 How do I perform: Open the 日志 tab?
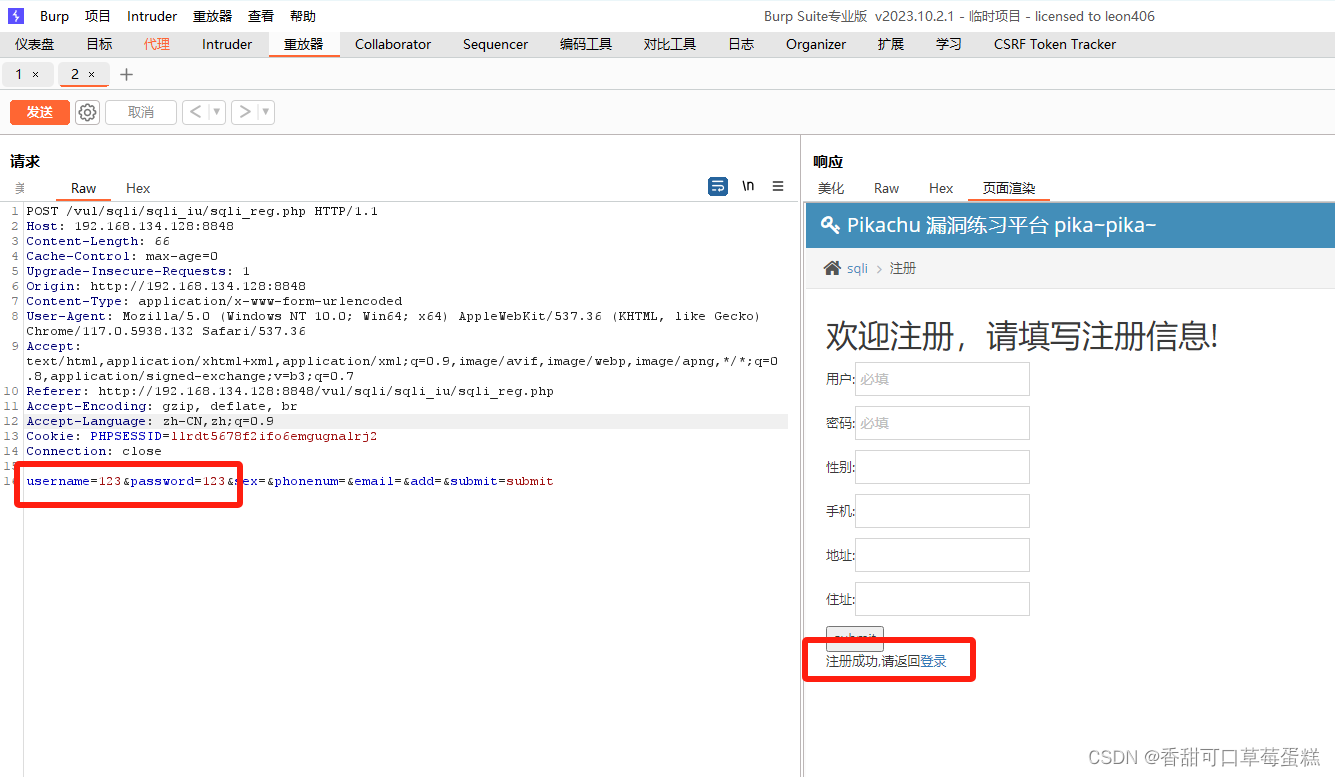click(x=741, y=44)
